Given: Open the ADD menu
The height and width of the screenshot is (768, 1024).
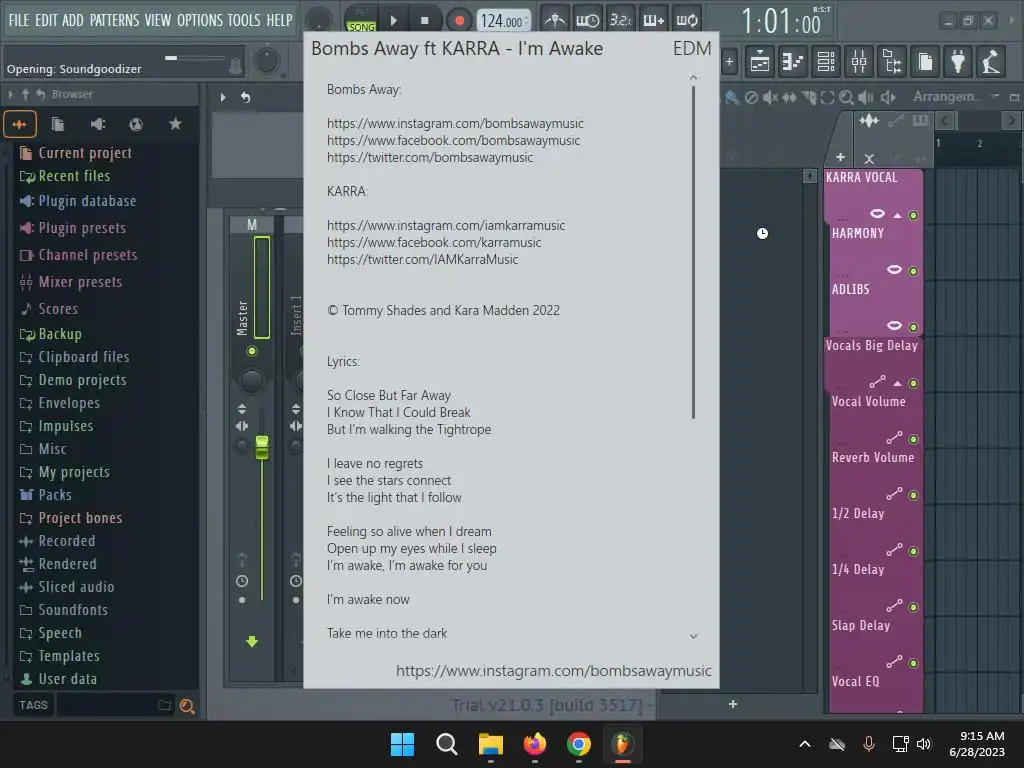Looking at the screenshot, I should coord(72,20).
